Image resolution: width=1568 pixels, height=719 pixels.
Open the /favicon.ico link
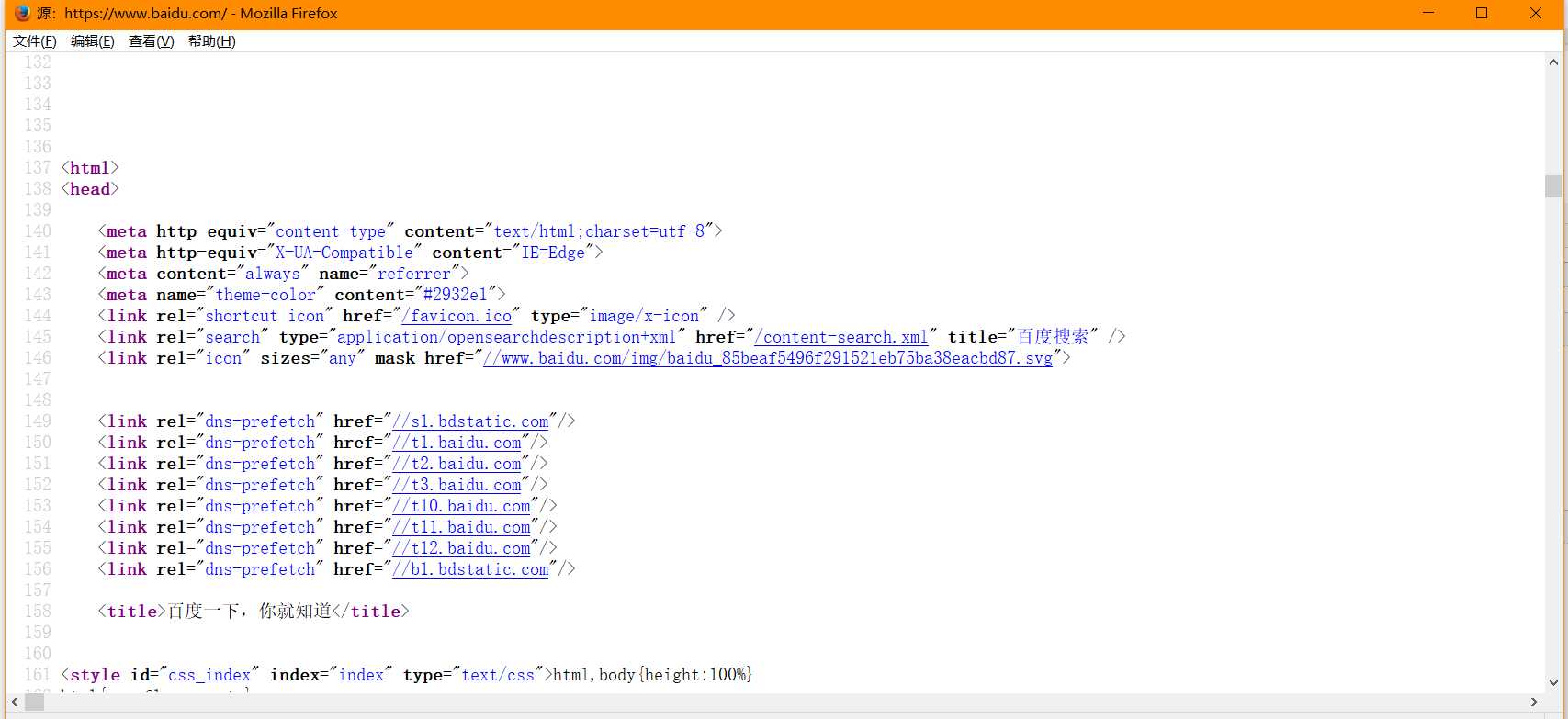(x=457, y=316)
